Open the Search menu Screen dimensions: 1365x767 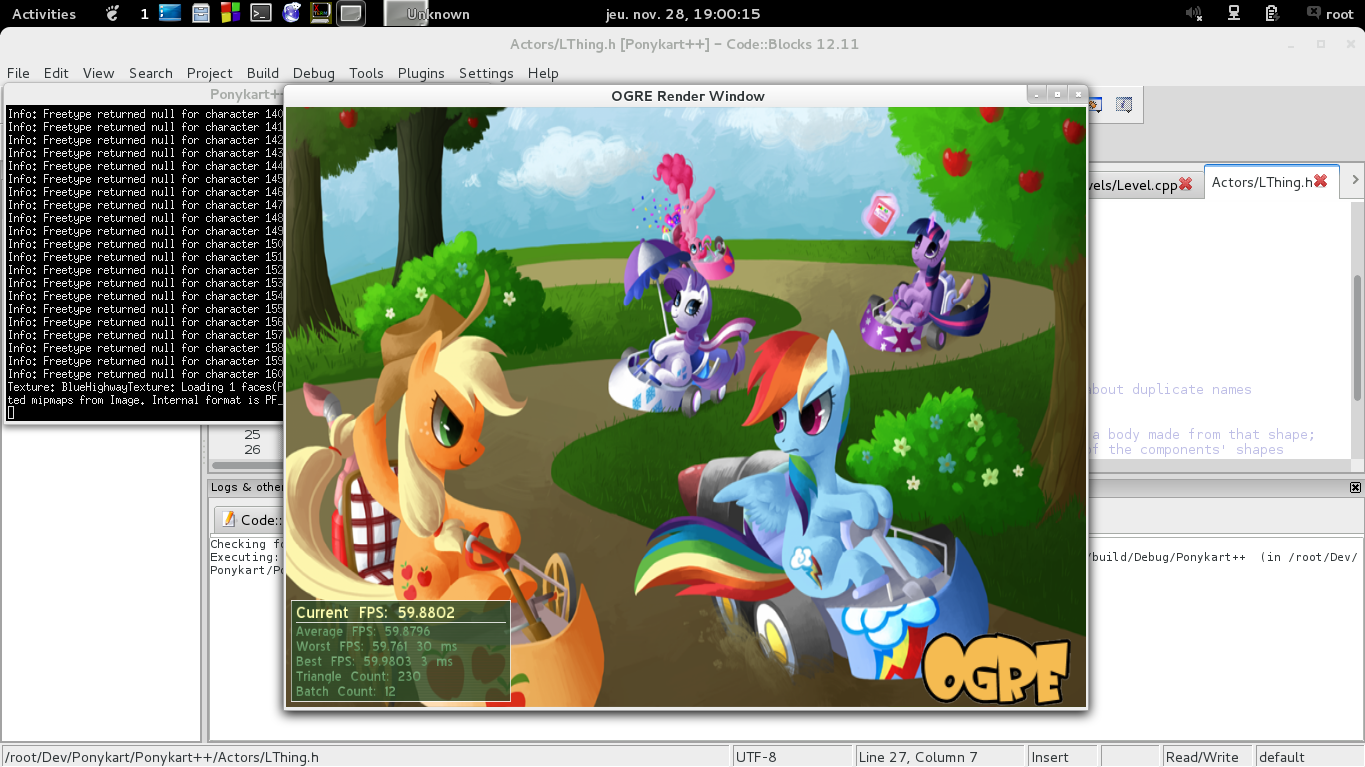(150, 73)
